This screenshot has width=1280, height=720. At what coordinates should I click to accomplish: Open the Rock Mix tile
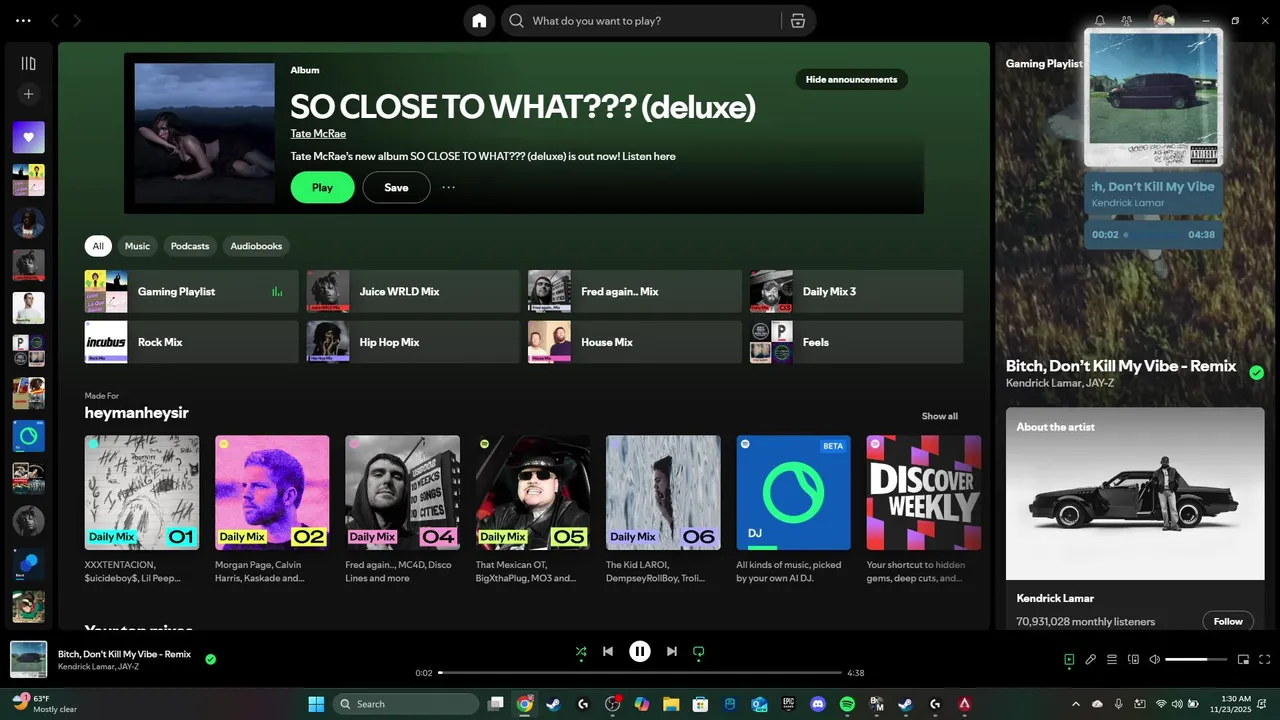click(x=191, y=342)
